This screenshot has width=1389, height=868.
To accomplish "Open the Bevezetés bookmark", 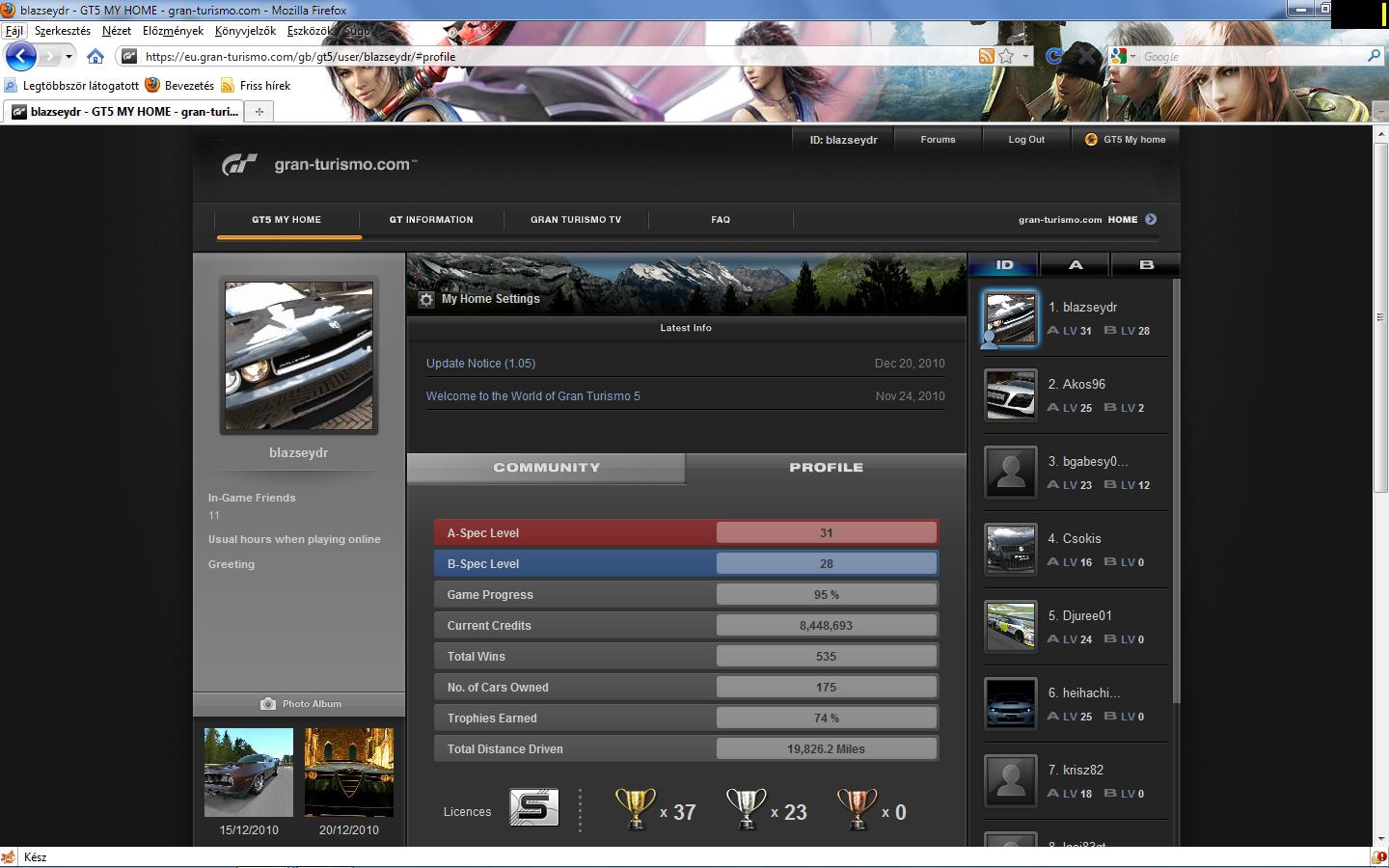I will [179, 86].
